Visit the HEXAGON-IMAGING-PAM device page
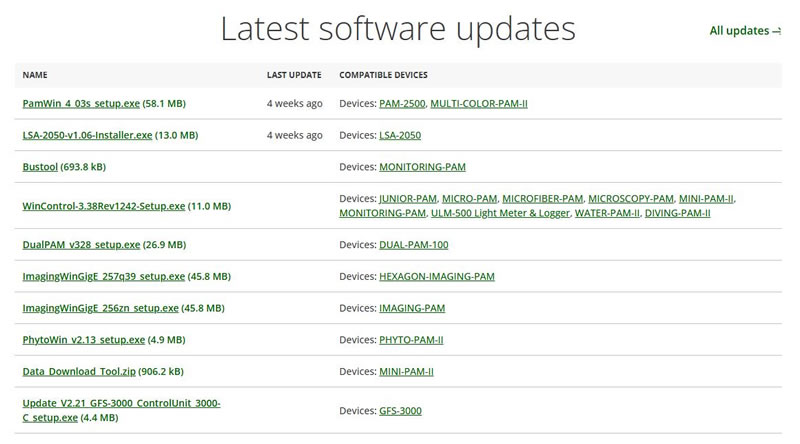This screenshot has height=444, width=800. coord(437,276)
